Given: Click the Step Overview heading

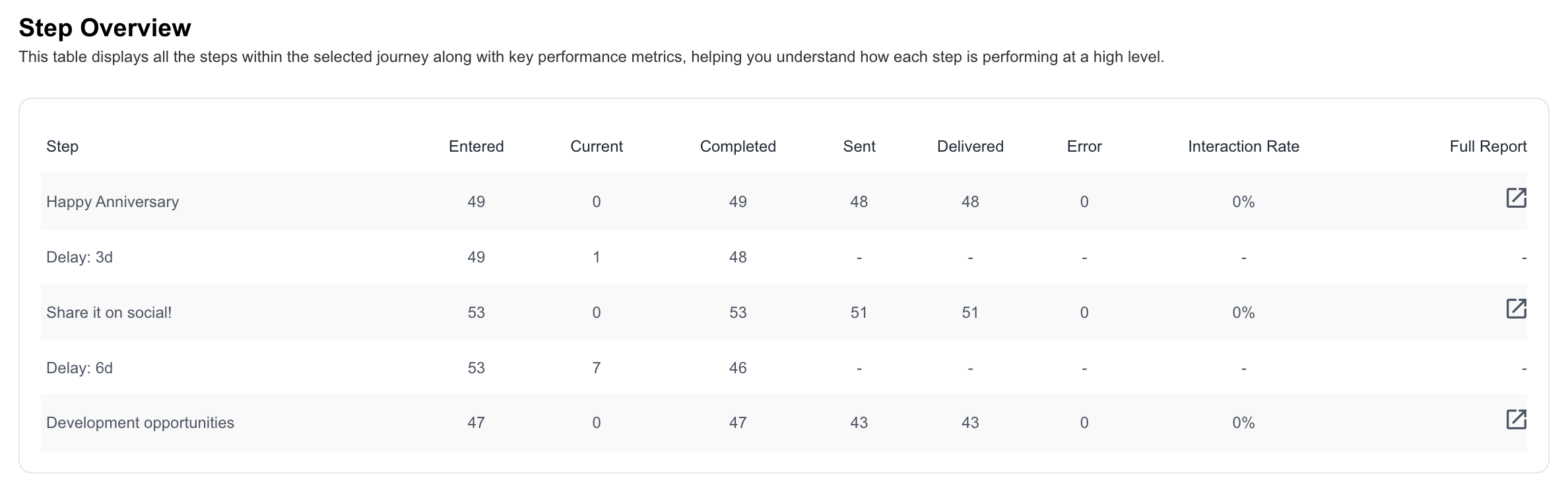Looking at the screenshot, I should pyautogui.click(x=105, y=28).
